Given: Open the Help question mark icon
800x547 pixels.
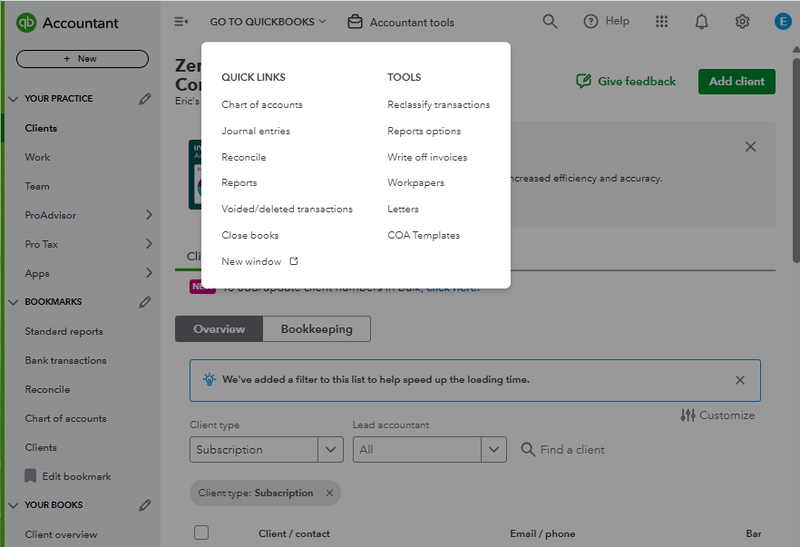Looking at the screenshot, I should tap(590, 21).
